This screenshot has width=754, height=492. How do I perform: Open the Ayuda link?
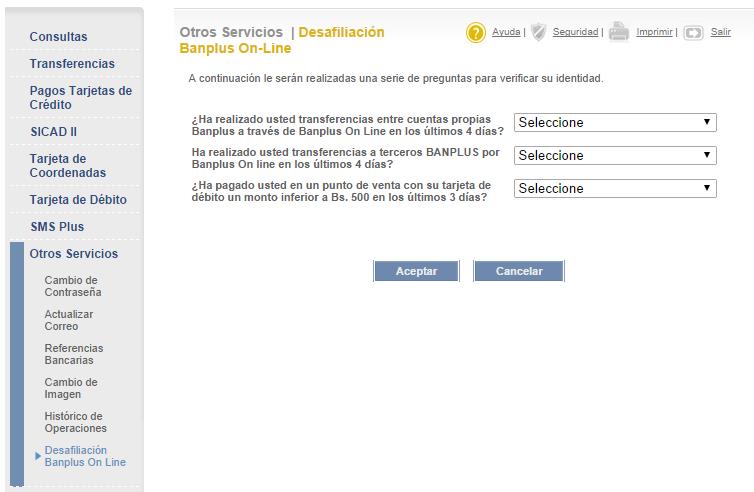coord(506,32)
